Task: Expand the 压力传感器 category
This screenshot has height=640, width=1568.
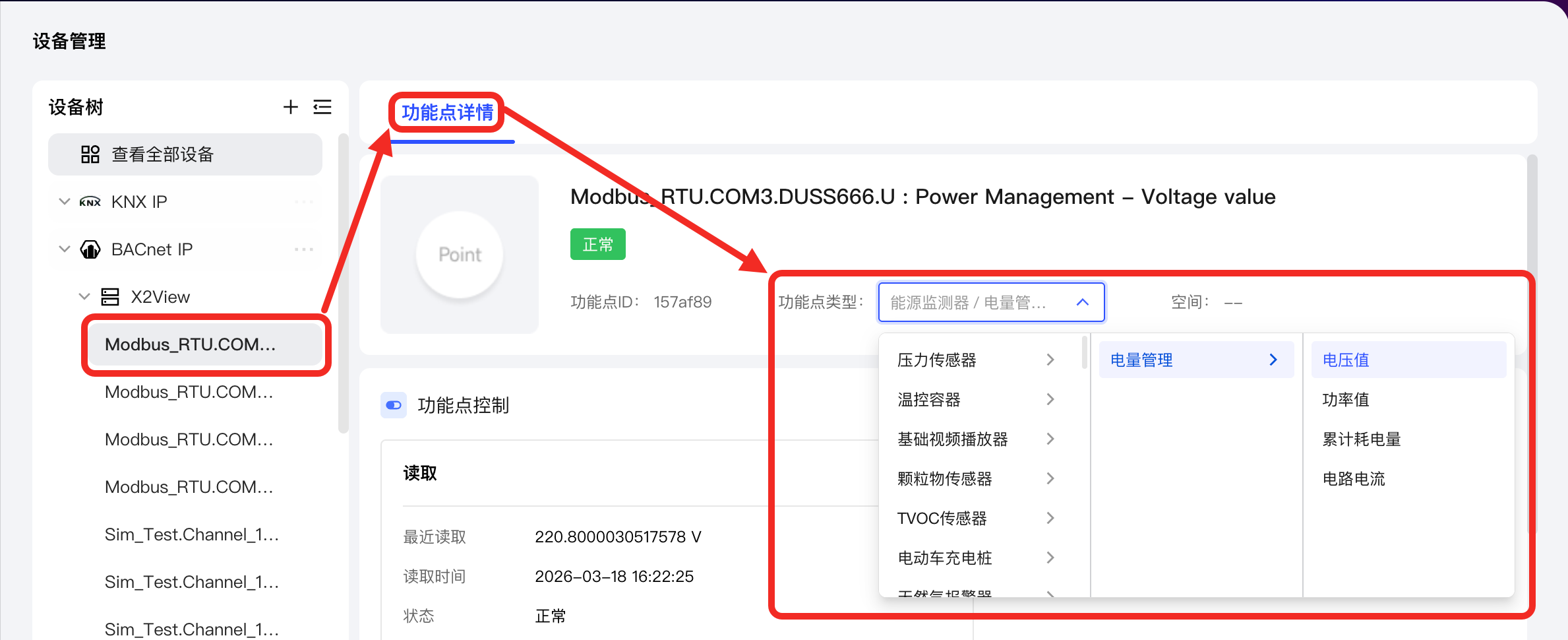Action: (937, 360)
